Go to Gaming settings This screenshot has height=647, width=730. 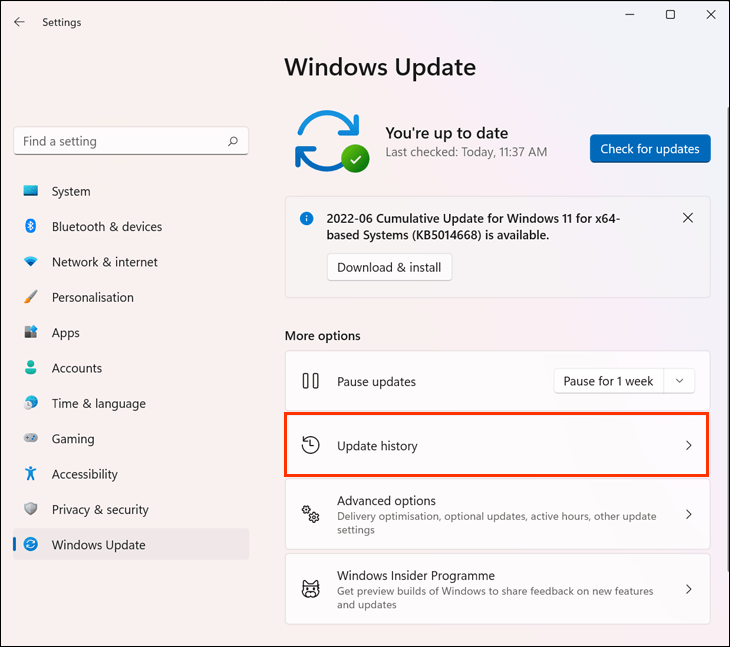coord(131,438)
